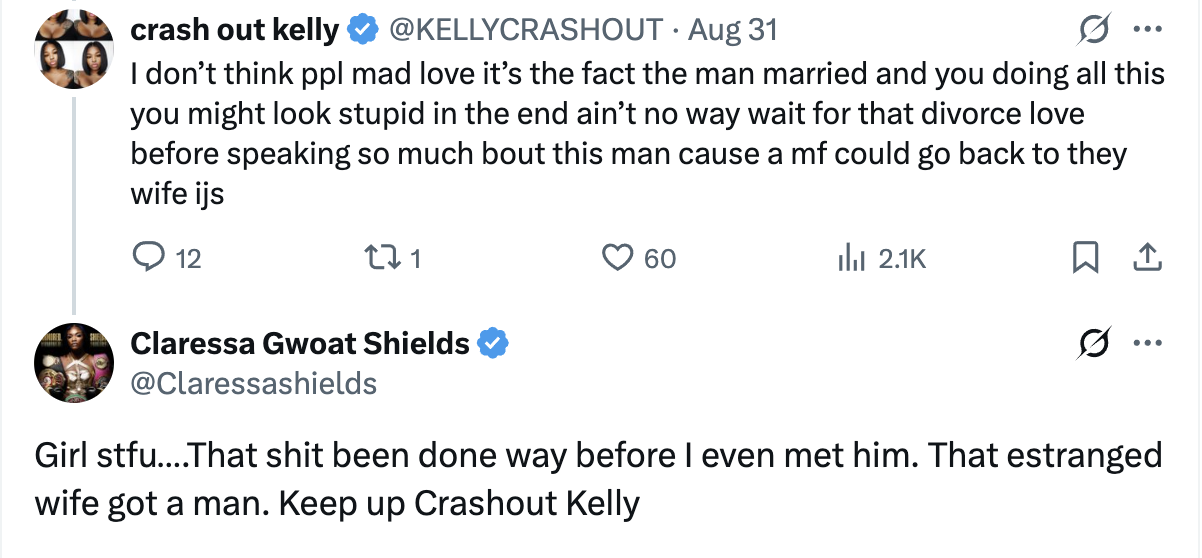View analytics showing 2.1K views
The height and width of the screenshot is (558, 1202).
pyautogui.click(x=882, y=259)
